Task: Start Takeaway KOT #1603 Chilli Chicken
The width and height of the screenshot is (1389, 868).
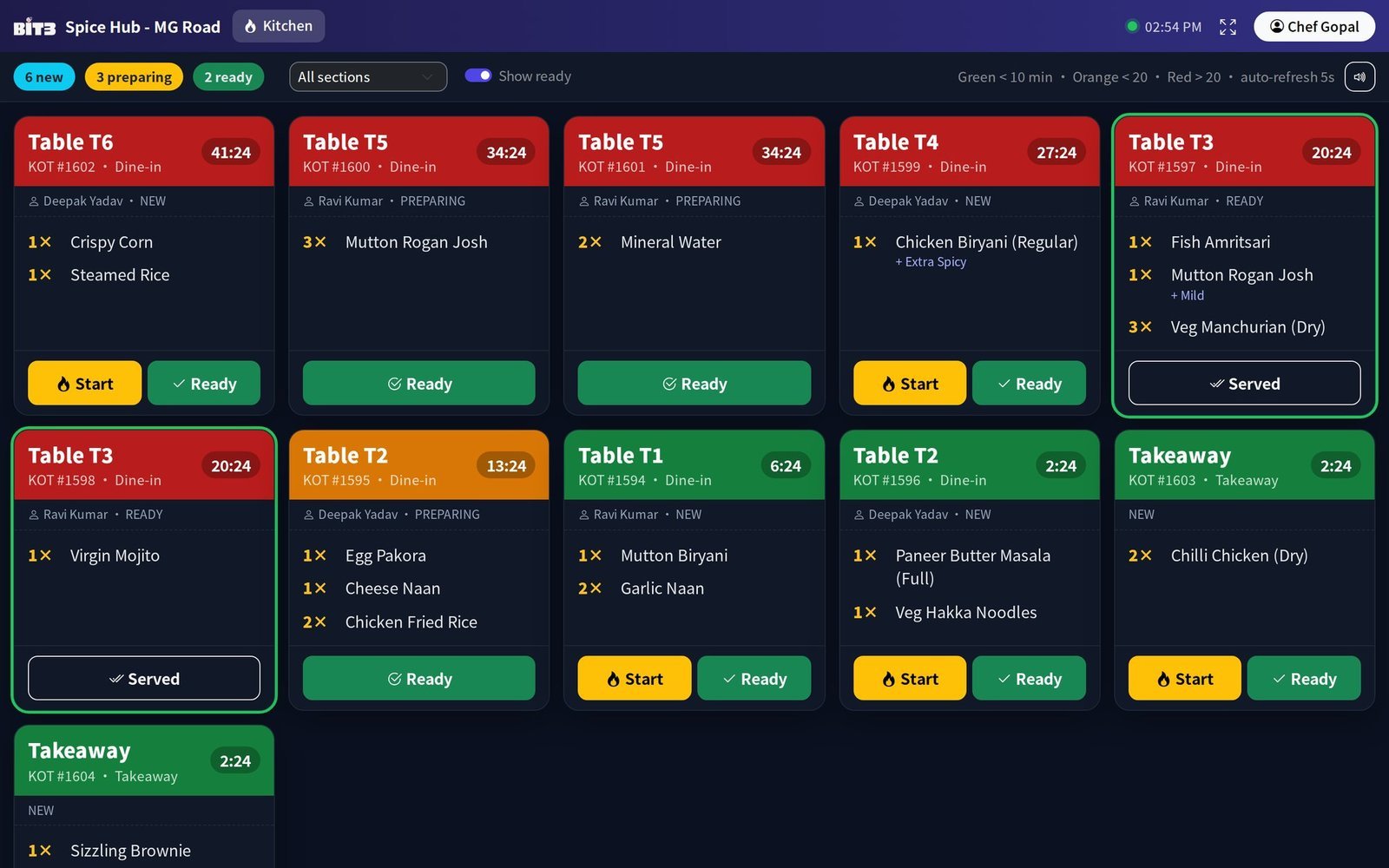Action: coord(1185,678)
